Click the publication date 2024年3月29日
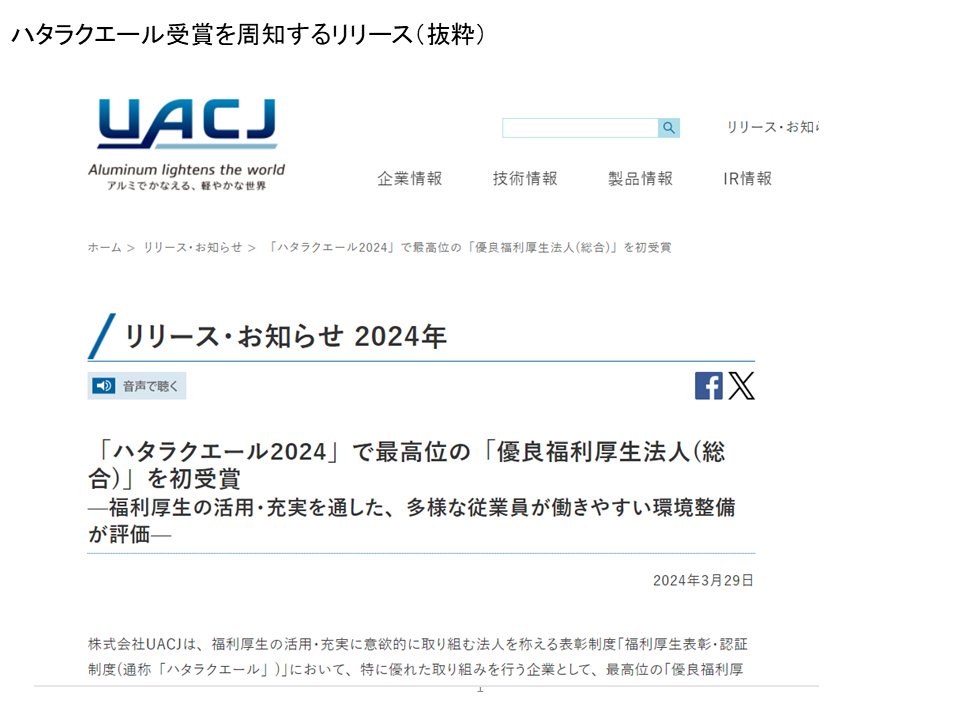Screen dimensions: 960x720 coord(703,580)
